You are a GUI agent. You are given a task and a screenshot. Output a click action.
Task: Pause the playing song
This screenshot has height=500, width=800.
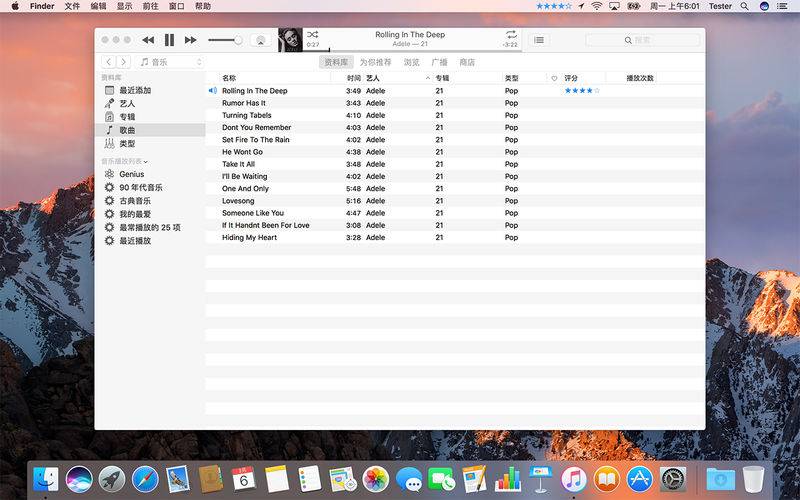pos(169,40)
